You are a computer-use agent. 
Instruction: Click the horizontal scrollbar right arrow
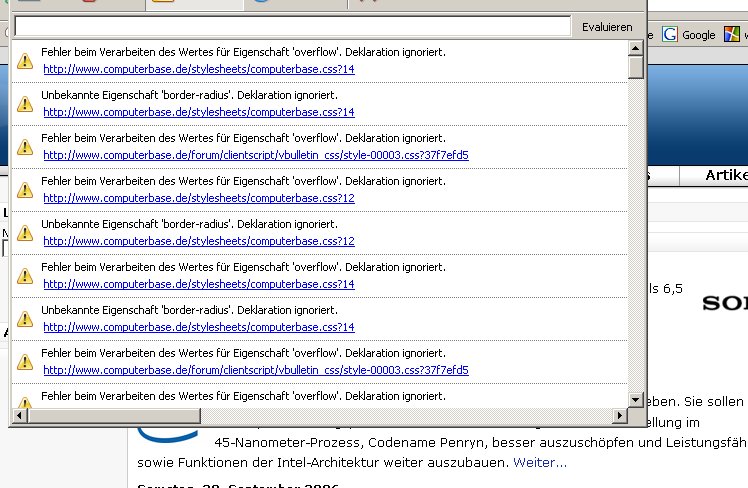[x=619, y=415]
